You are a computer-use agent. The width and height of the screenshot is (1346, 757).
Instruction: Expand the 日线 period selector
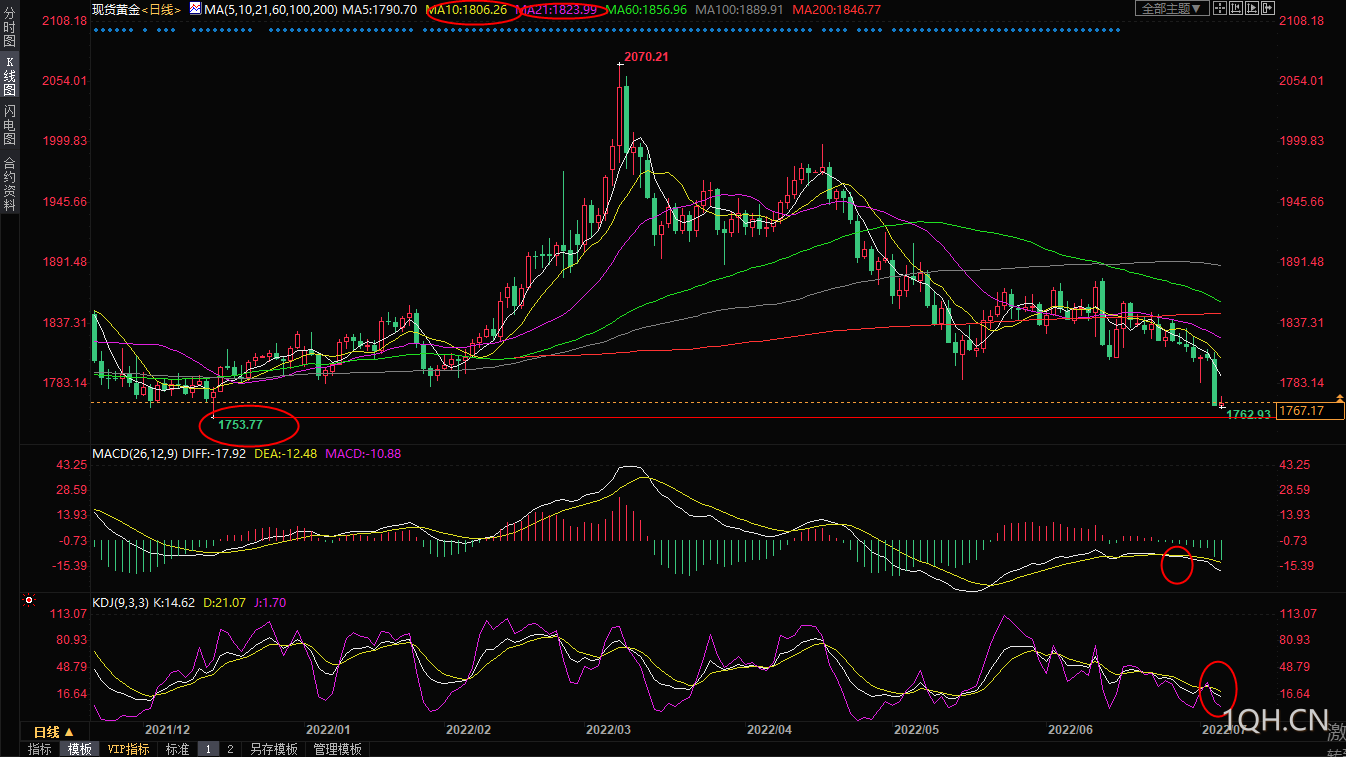click(x=54, y=732)
